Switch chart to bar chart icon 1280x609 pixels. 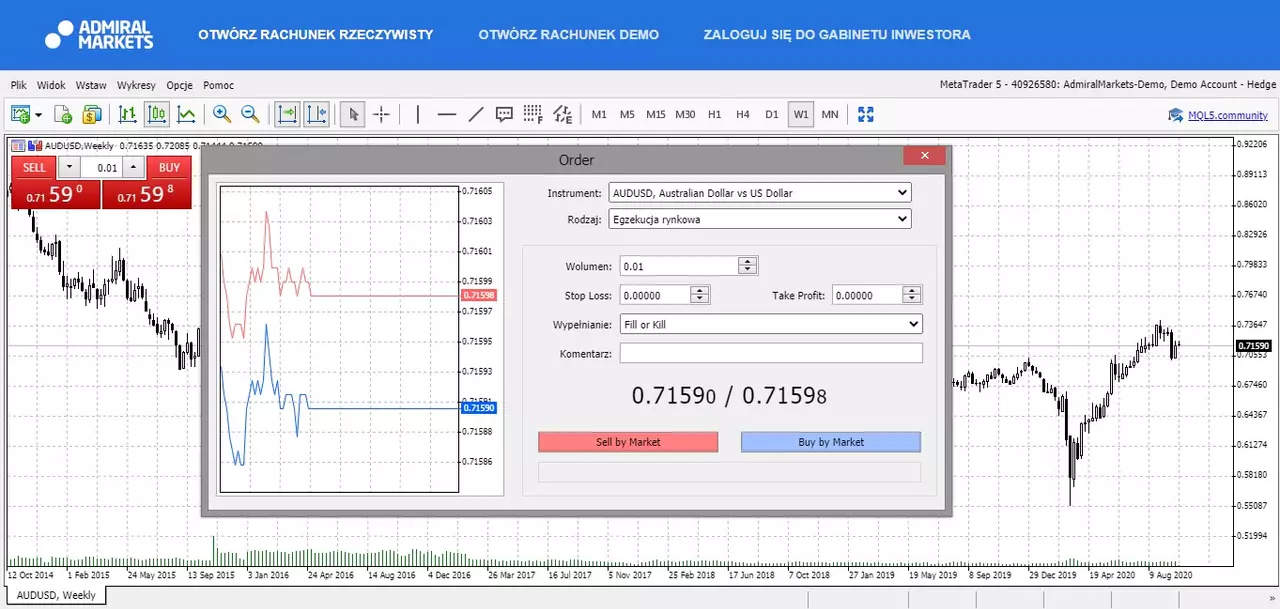tap(127, 114)
